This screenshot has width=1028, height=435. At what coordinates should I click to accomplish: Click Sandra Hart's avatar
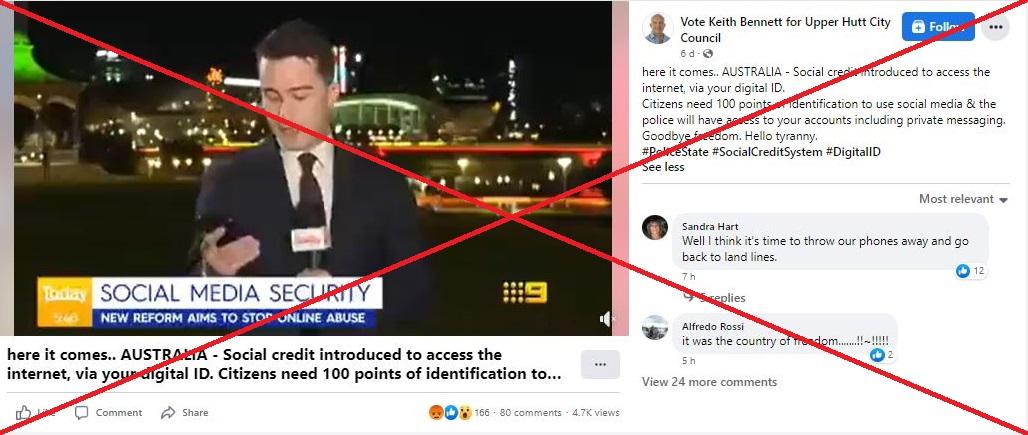[655, 227]
